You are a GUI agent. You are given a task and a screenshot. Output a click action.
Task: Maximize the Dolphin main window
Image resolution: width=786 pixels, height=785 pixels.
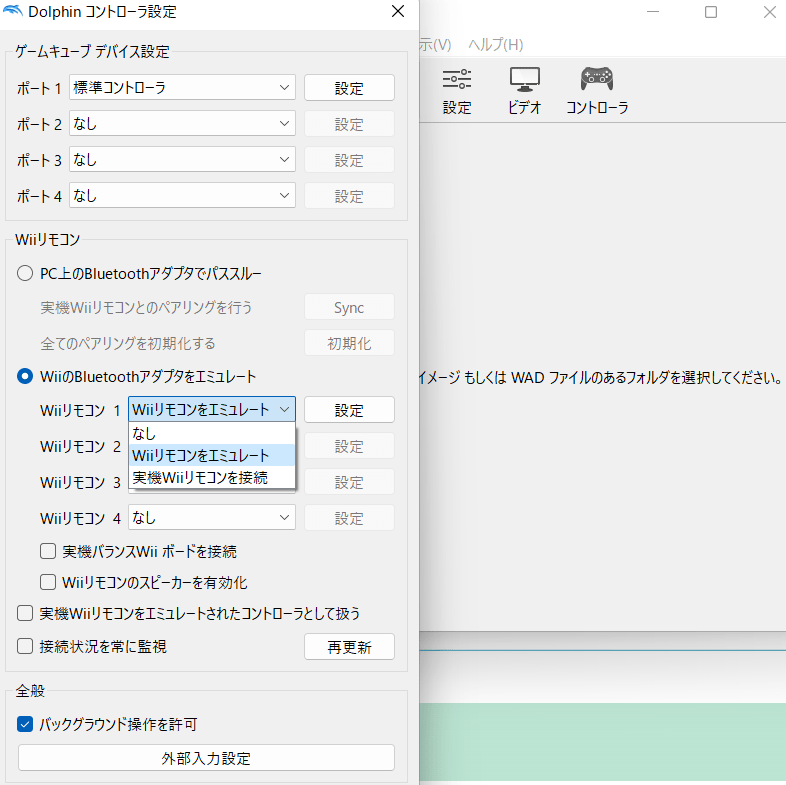pyautogui.click(x=710, y=12)
